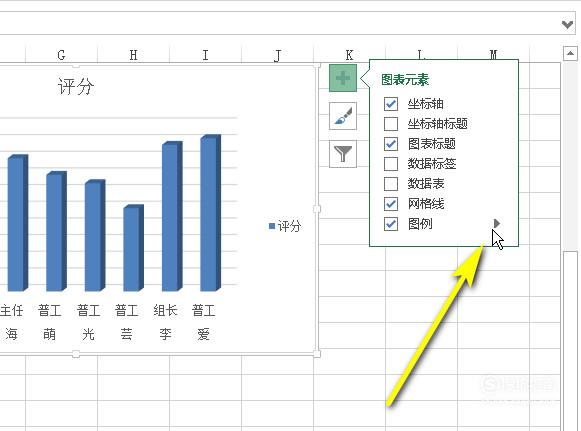
Task: Select the bar above 组长 李
Action: point(172,216)
